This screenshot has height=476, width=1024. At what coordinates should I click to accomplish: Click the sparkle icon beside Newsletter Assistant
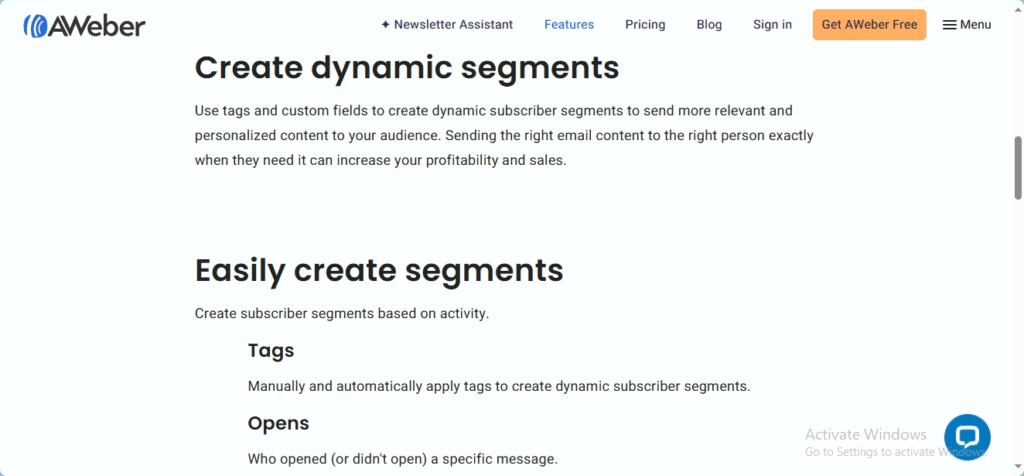(385, 25)
